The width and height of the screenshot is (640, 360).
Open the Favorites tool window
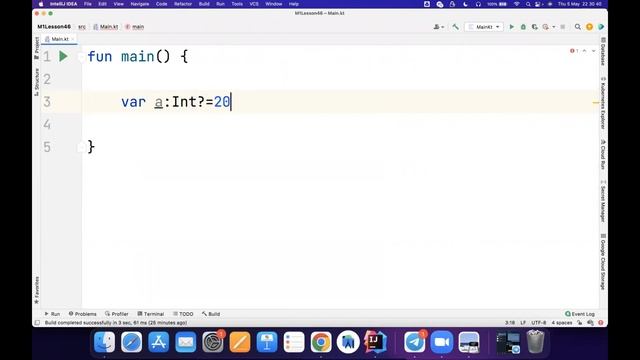[x=37, y=290]
